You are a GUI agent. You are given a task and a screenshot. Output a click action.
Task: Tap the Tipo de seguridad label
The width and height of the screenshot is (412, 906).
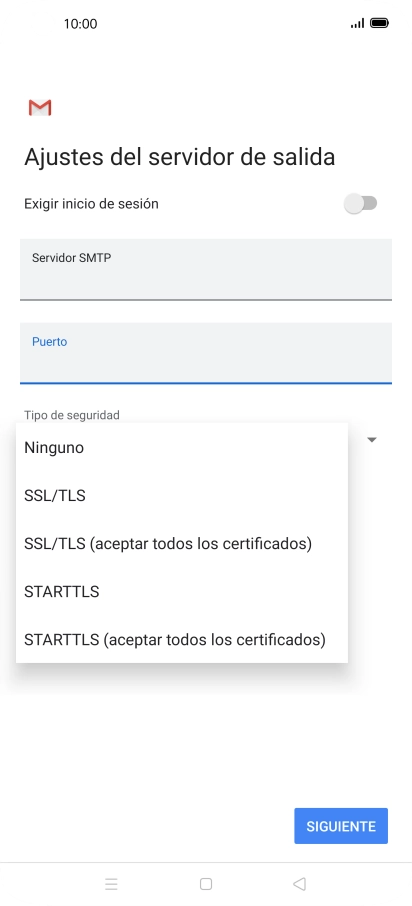(72, 415)
